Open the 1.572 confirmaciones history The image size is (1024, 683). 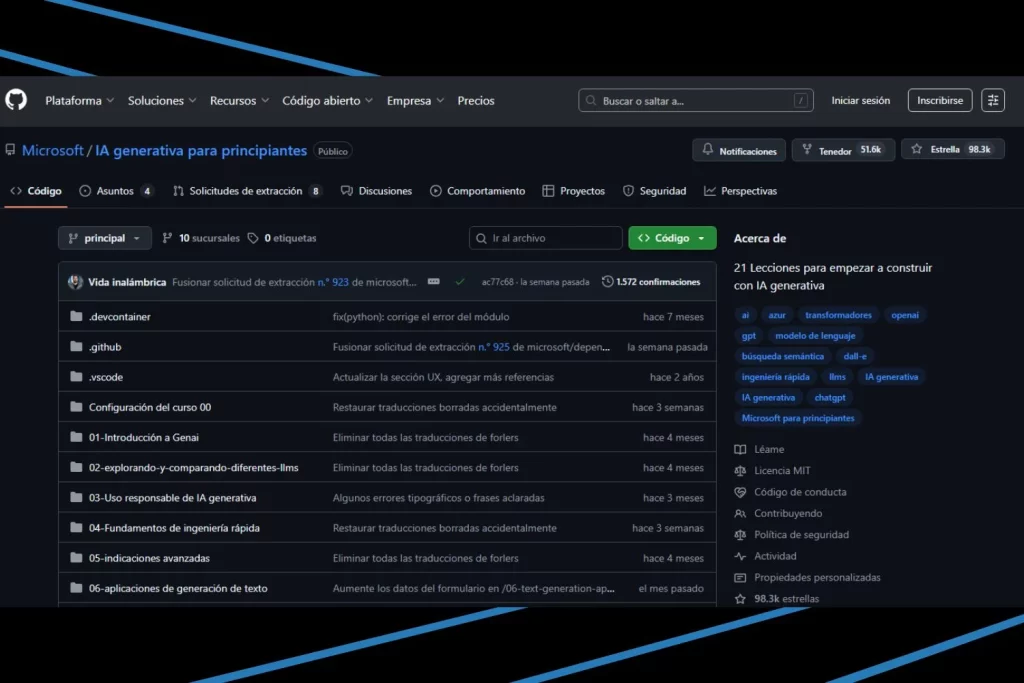tap(651, 282)
